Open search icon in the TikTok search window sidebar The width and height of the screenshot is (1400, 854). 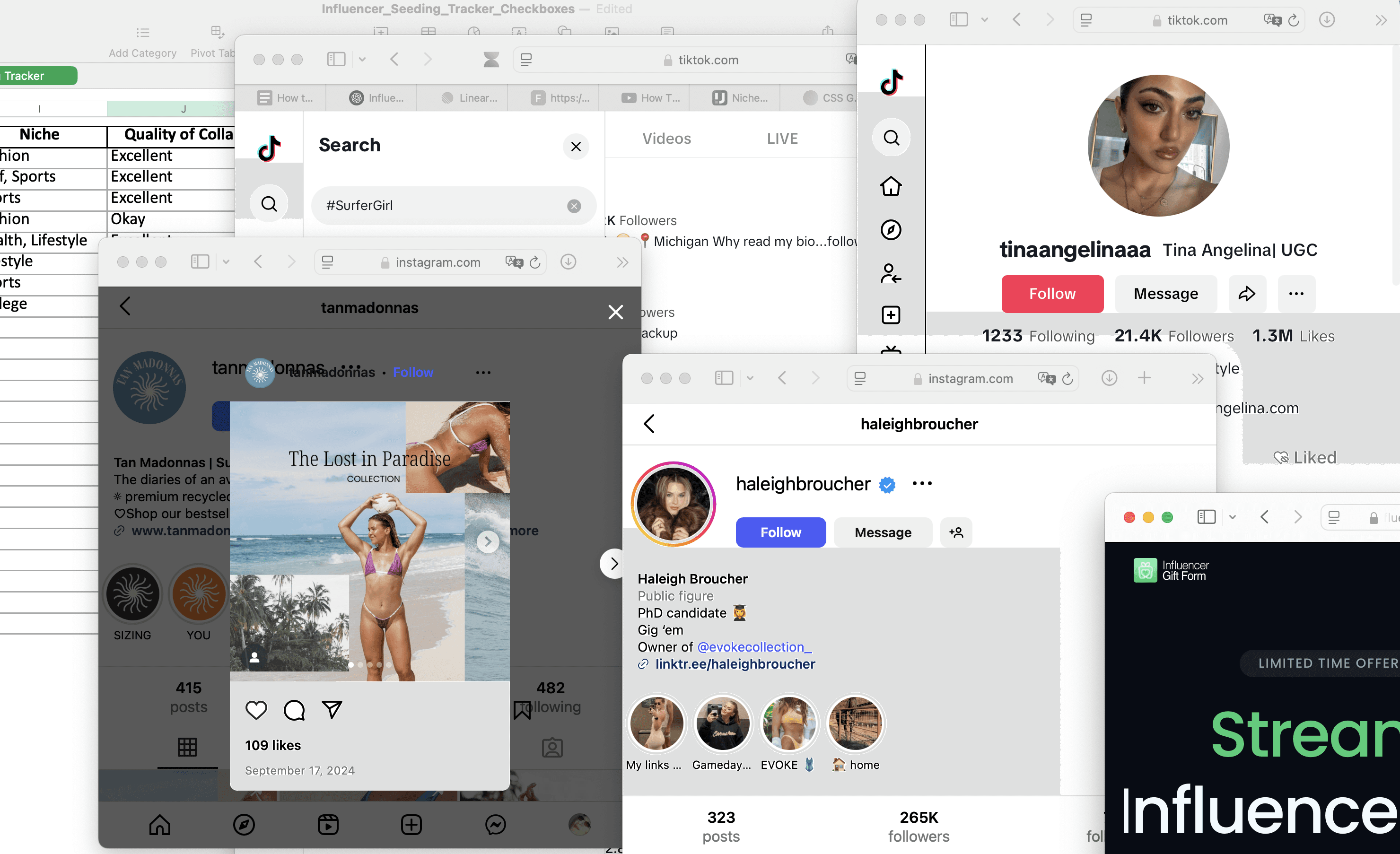[269, 203]
